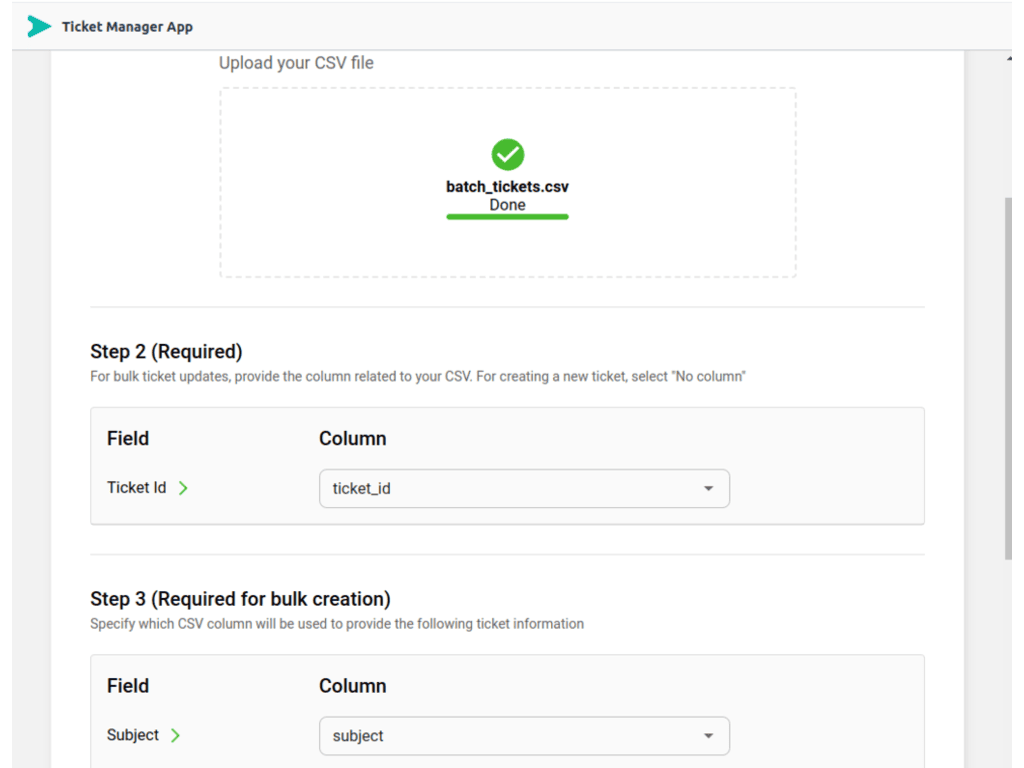The height and width of the screenshot is (768, 1024).
Task: Click the selected ticket_id value text
Action: [361, 489]
